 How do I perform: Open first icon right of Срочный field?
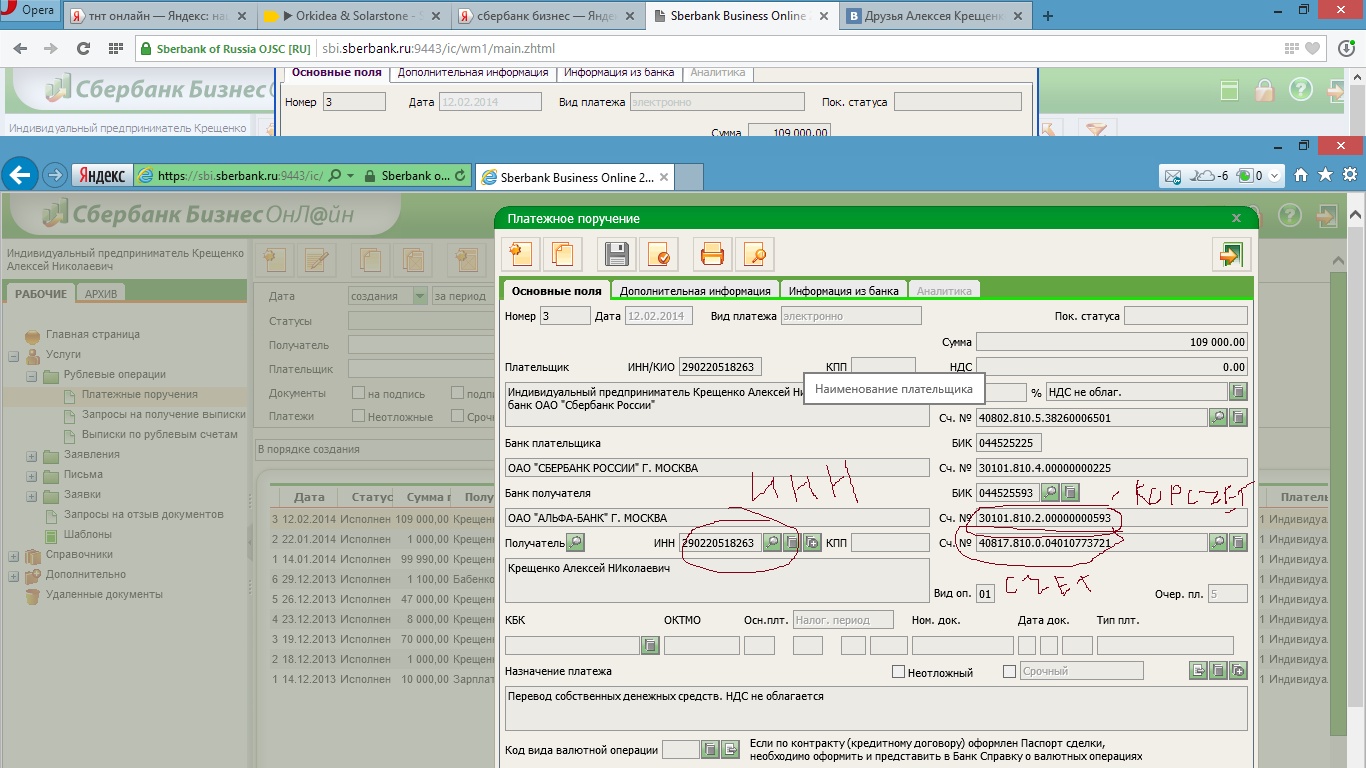[x=1198, y=671]
